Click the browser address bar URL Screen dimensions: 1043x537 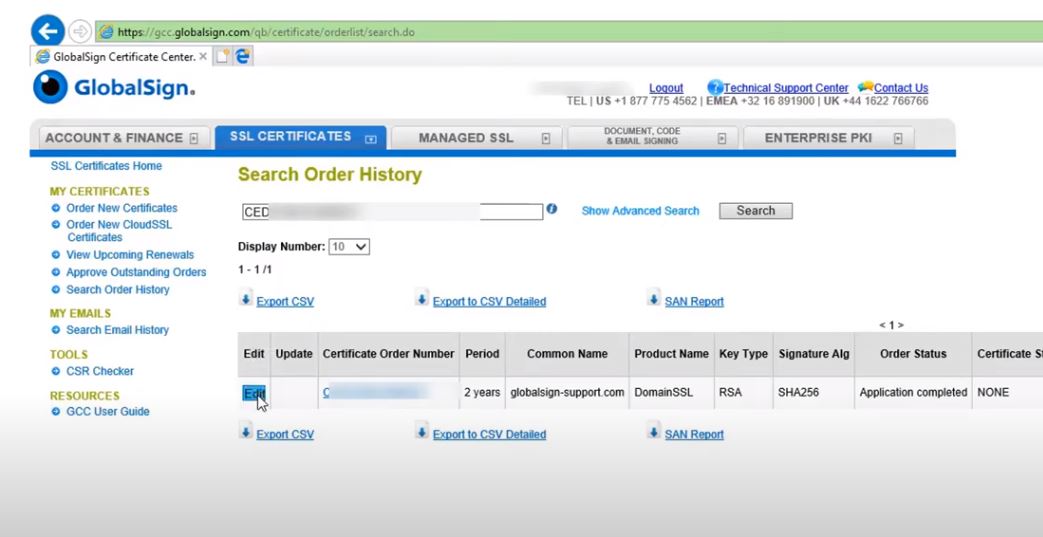coord(266,32)
